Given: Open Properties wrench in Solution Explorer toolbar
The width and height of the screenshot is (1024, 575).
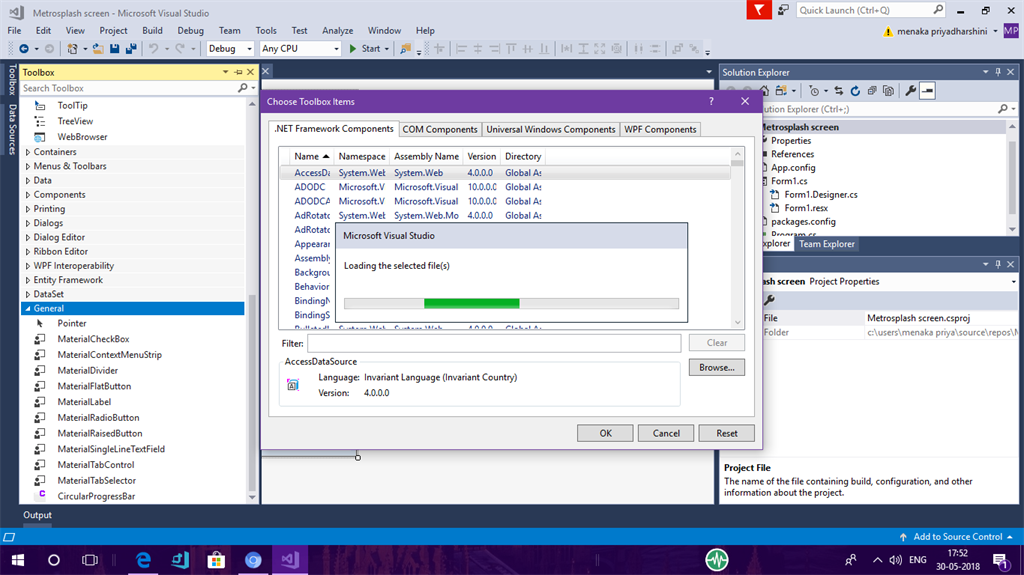Looking at the screenshot, I should (x=910, y=91).
